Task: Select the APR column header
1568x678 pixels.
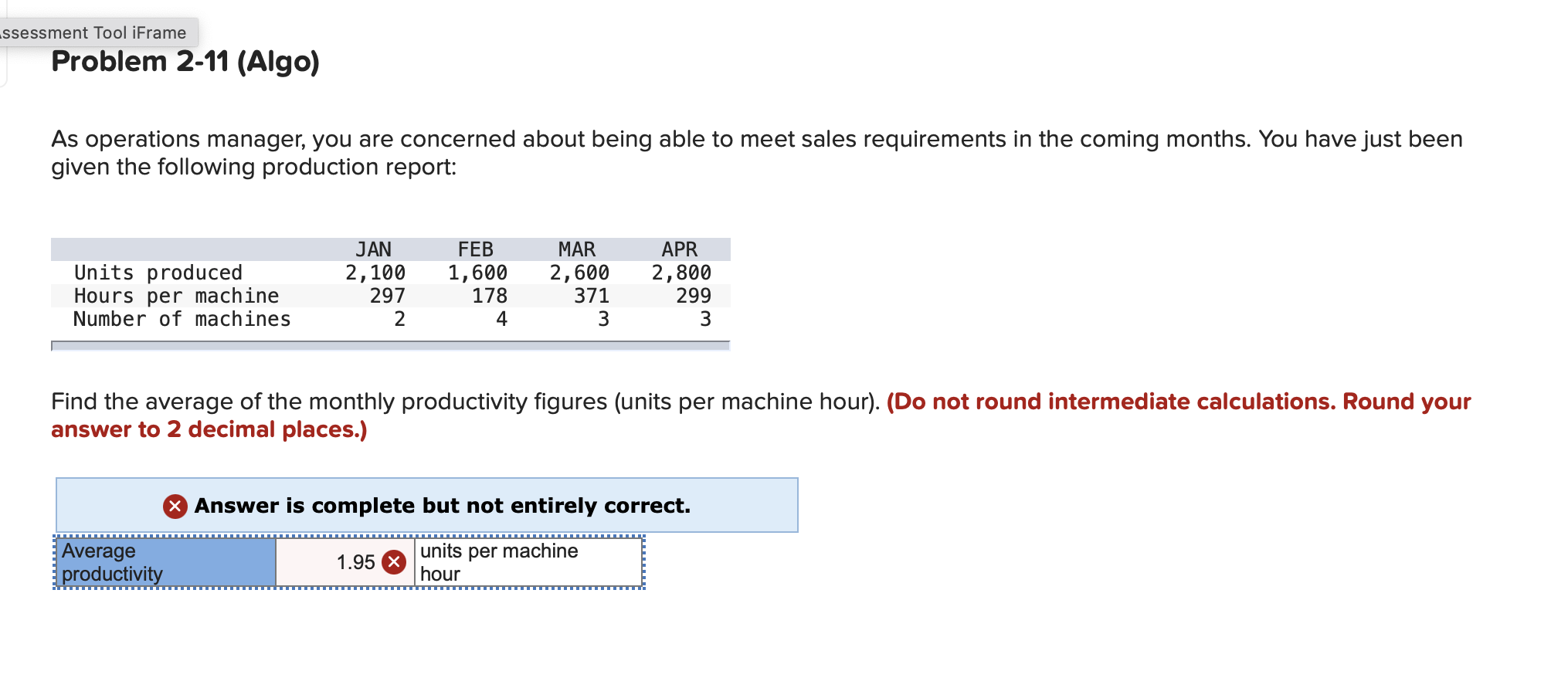Action: click(679, 249)
